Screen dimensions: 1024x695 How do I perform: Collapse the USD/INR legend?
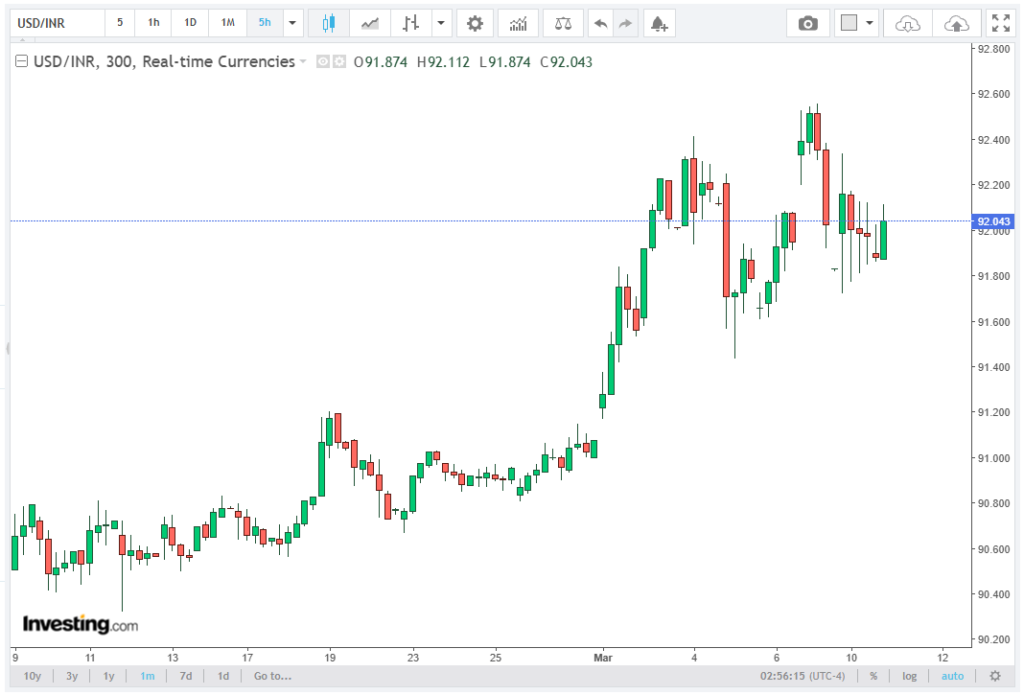[21, 62]
